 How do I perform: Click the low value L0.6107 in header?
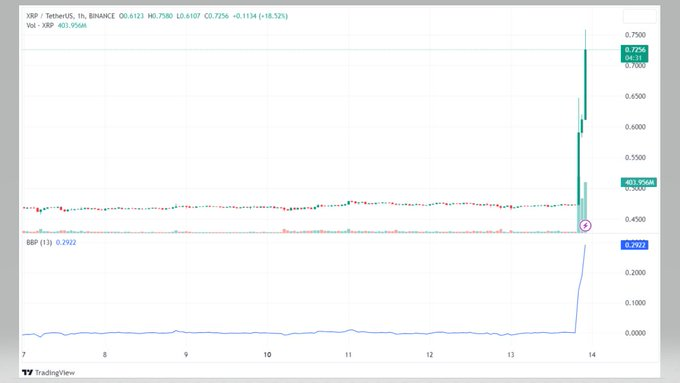(188, 16)
